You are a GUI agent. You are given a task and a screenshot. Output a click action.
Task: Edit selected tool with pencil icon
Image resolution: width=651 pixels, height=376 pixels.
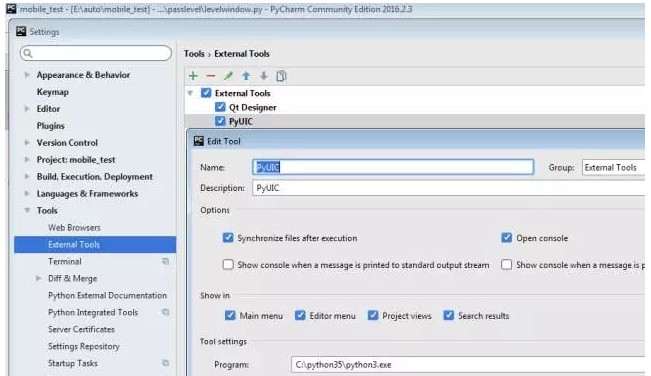click(x=228, y=76)
